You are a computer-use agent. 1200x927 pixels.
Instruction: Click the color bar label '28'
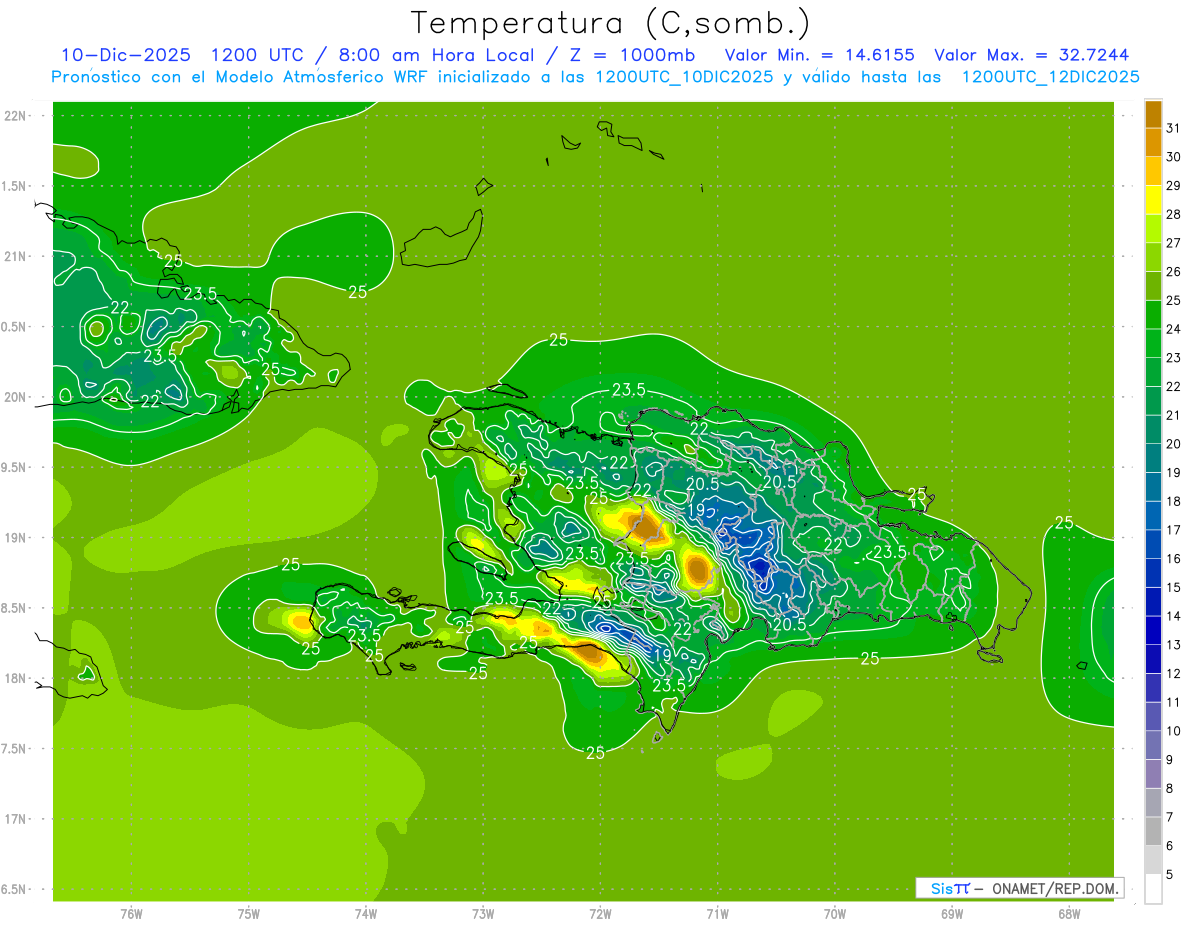pyautogui.click(x=1174, y=214)
